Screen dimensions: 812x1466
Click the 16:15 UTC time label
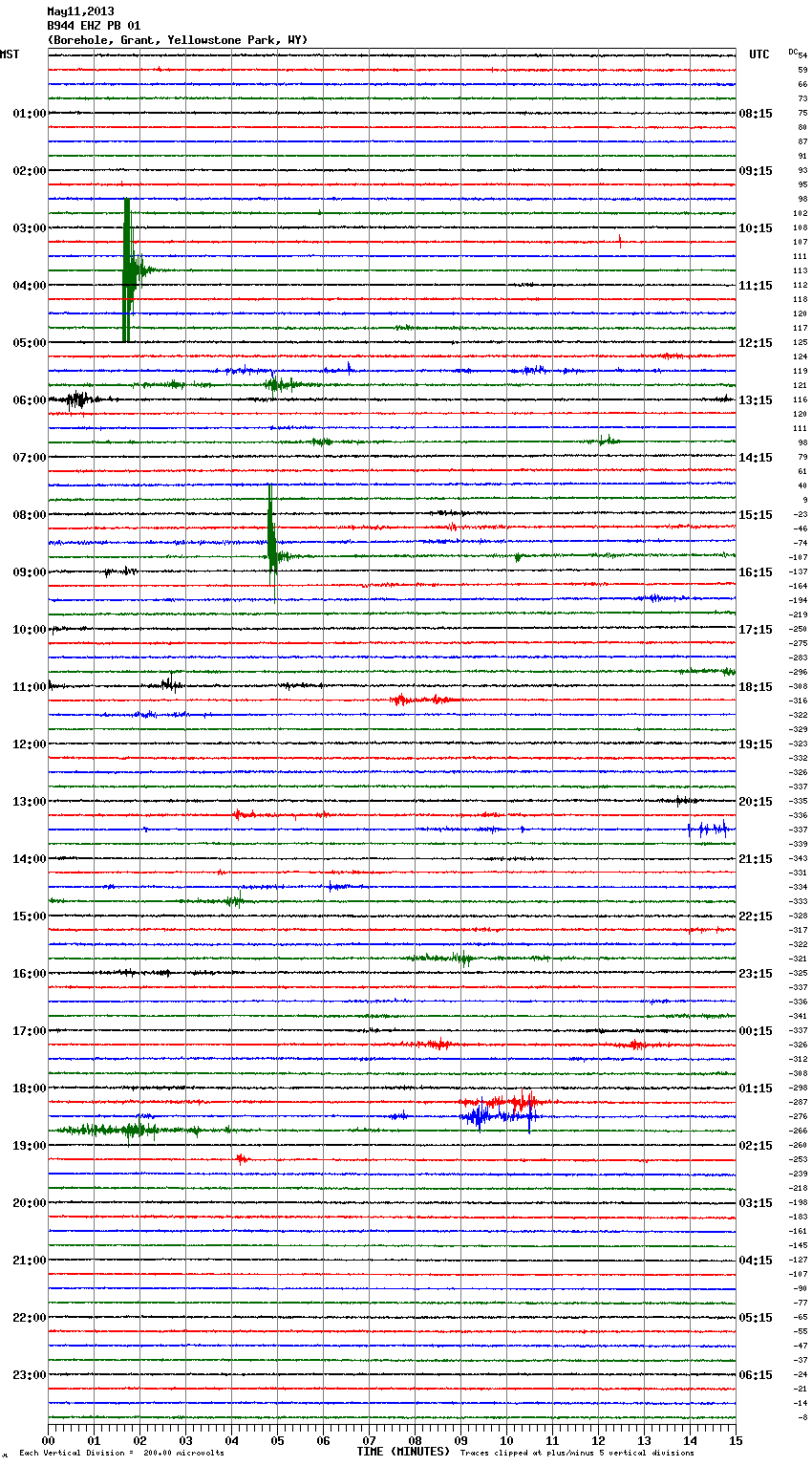(756, 572)
